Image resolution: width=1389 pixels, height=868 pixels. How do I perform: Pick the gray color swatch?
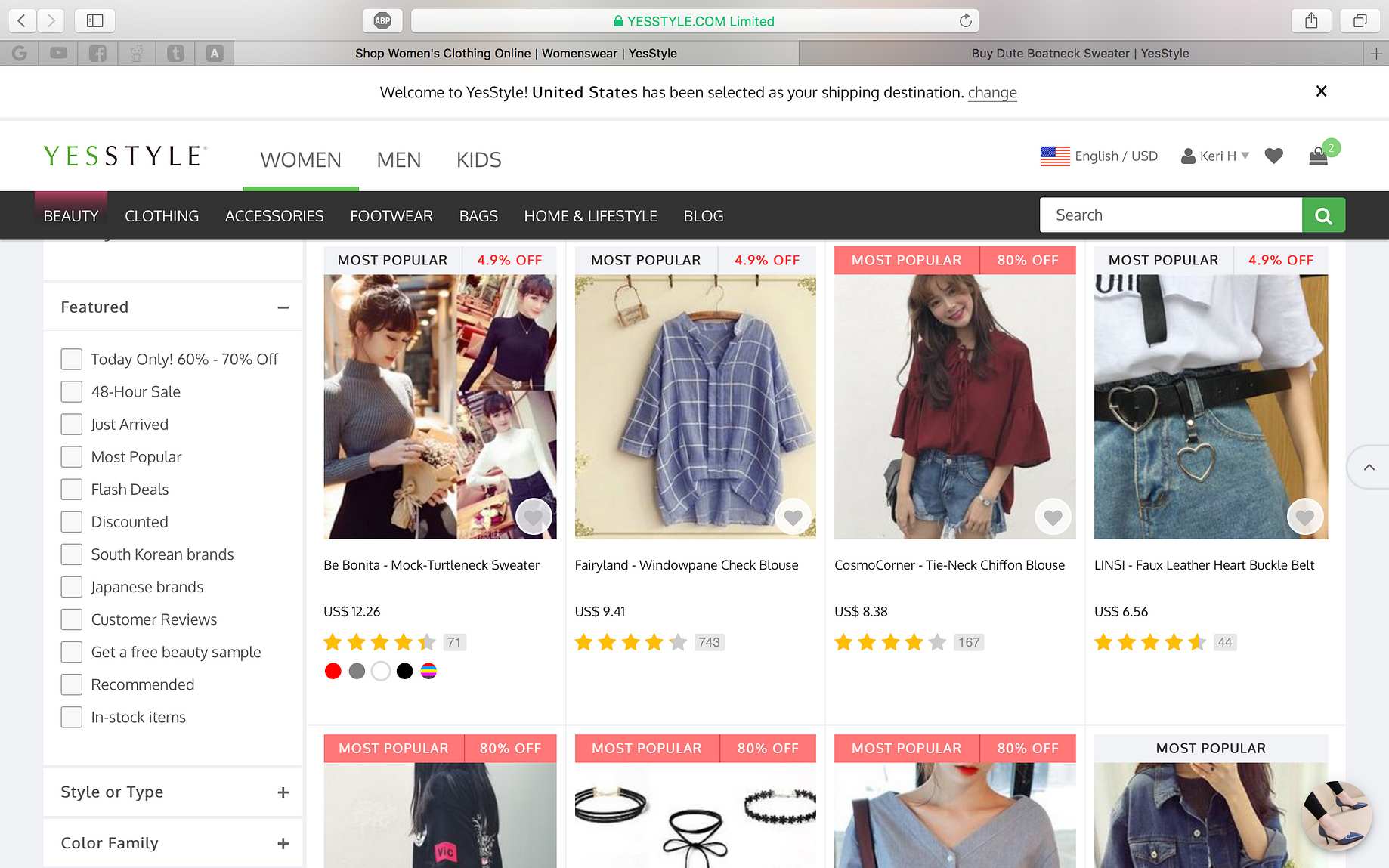point(357,671)
